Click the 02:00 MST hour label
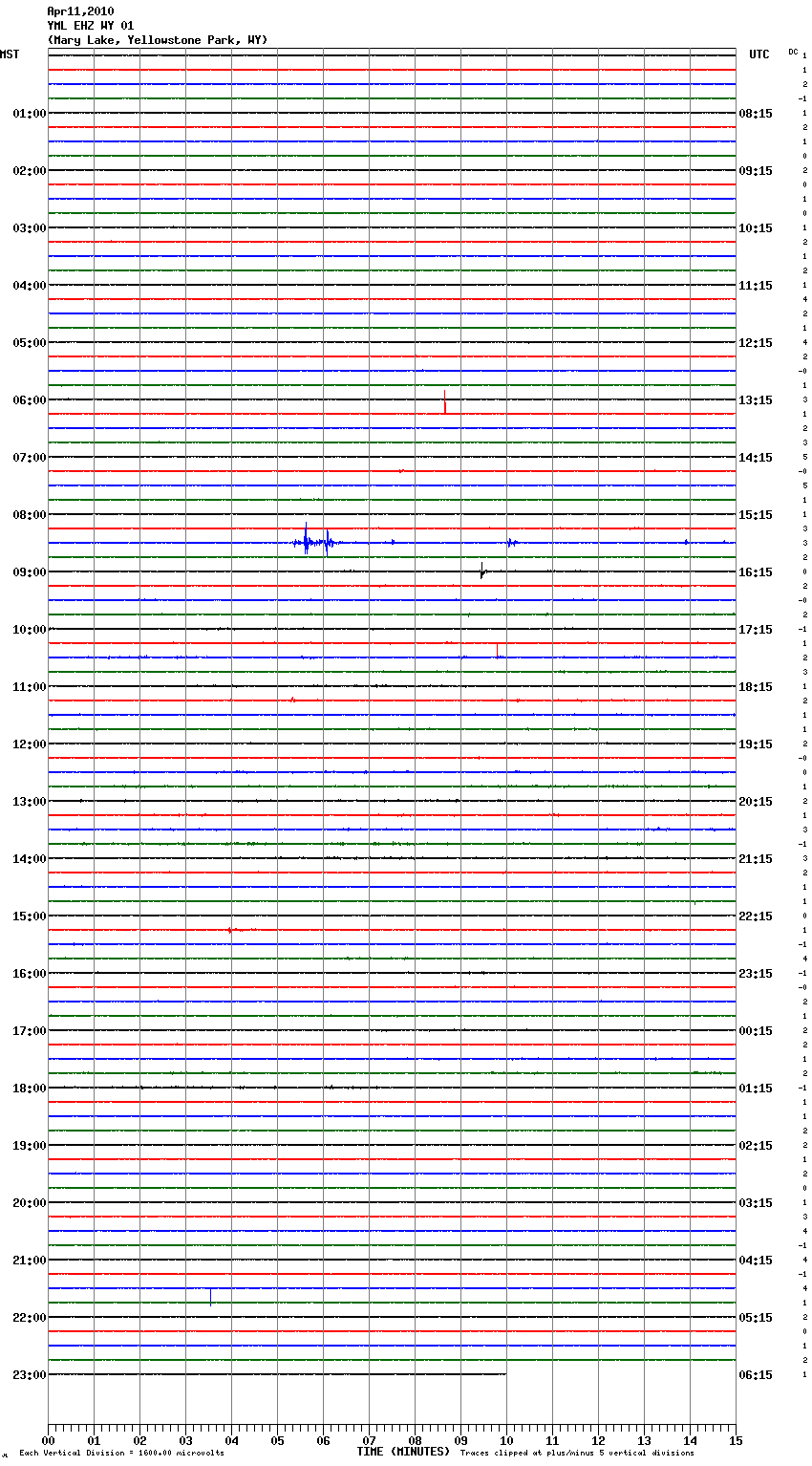The image size is (812, 1466). pos(30,171)
